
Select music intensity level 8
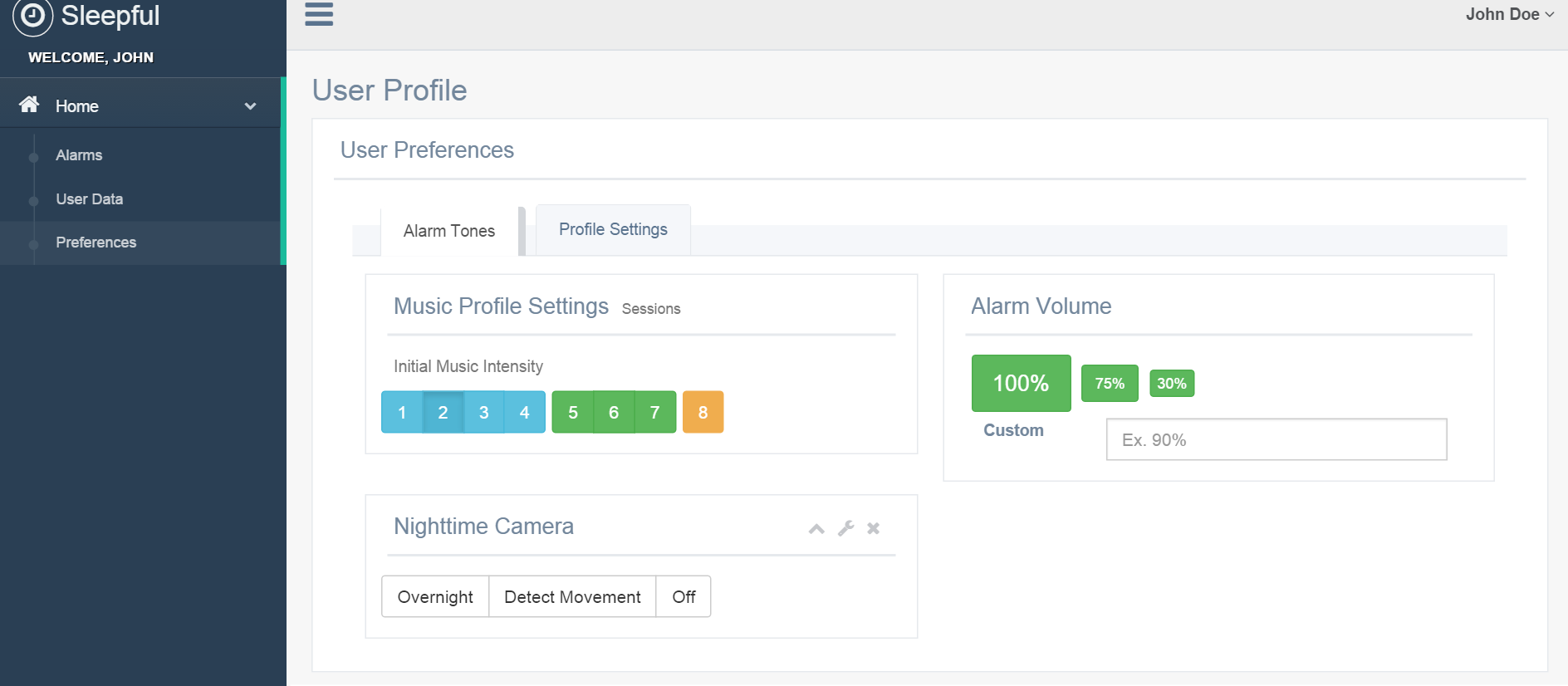click(x=703, y=412)
